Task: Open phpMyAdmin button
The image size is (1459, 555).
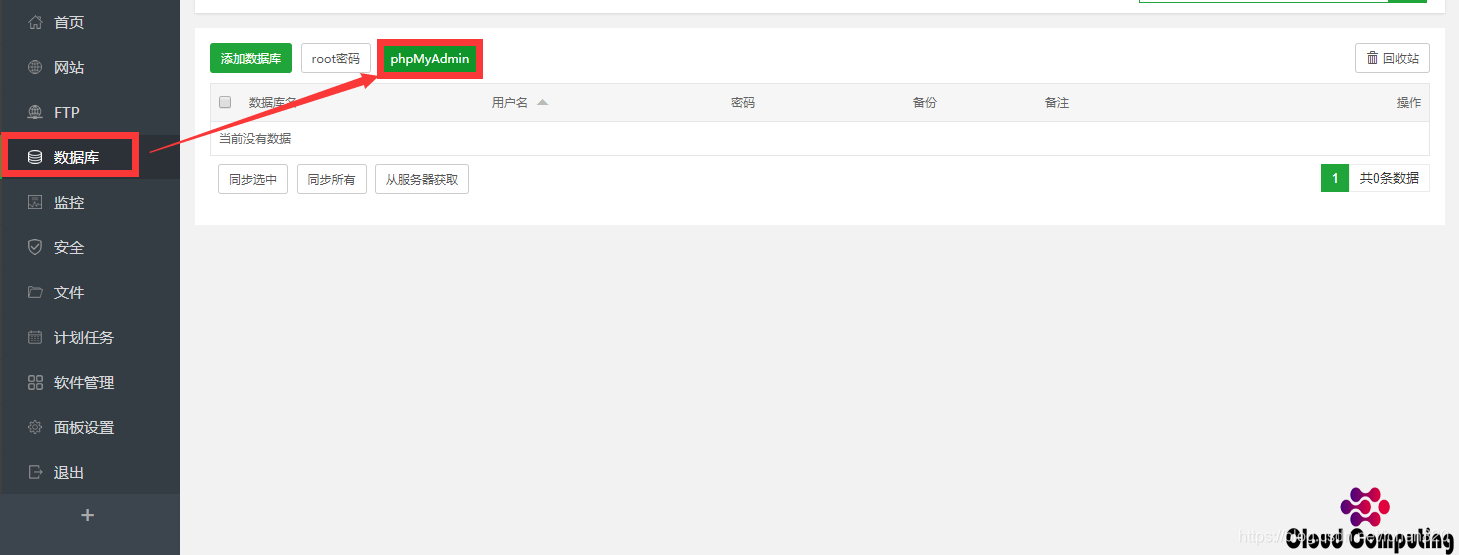Action: [430, 58]
